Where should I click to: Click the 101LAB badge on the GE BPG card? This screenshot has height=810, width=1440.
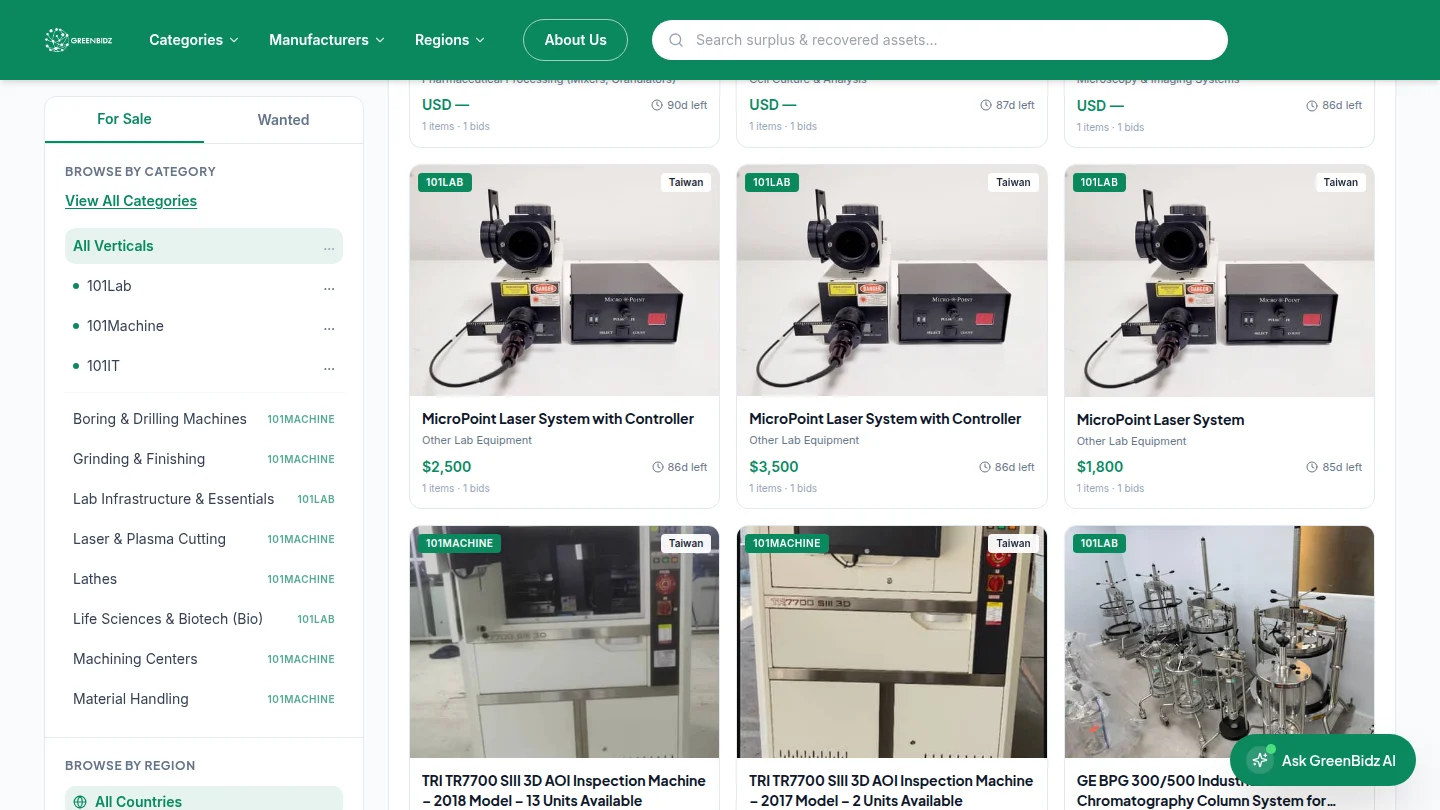1099,543
